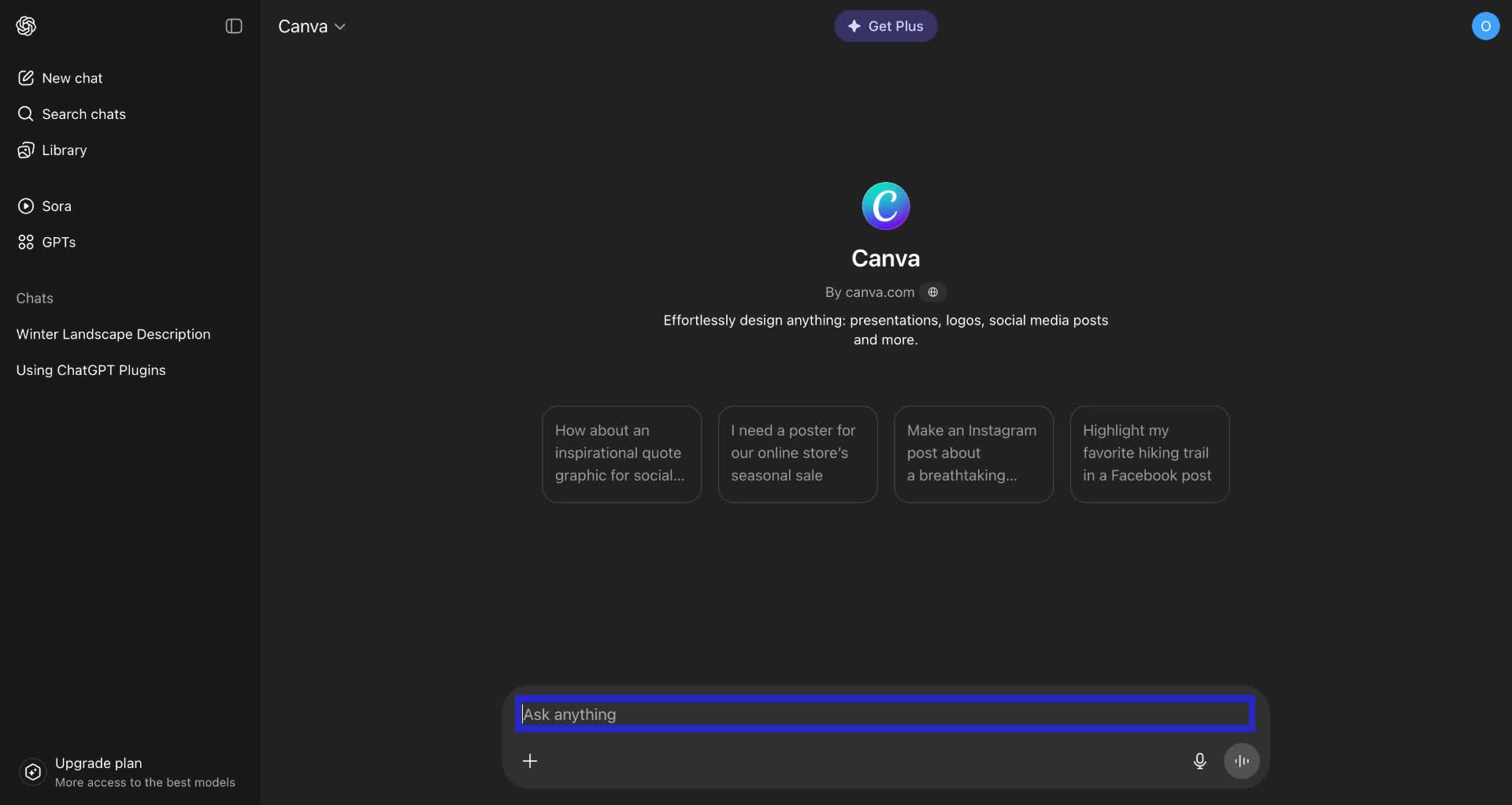
Task: Open the Using ChatGPT Plugins chat
Action: 91,370
